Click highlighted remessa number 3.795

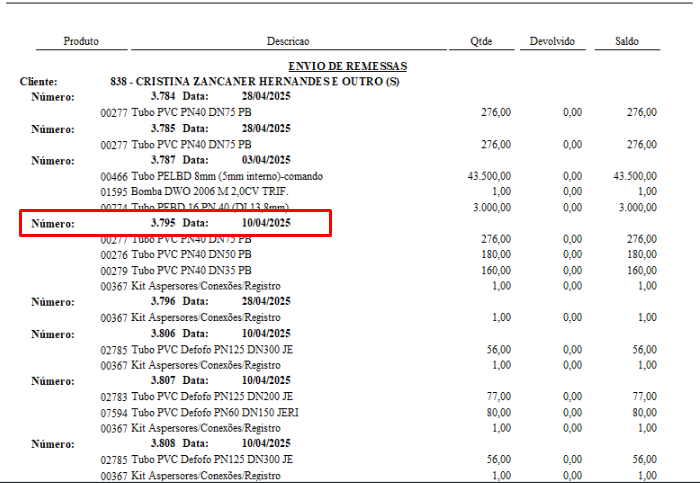(x=161, y=223)
